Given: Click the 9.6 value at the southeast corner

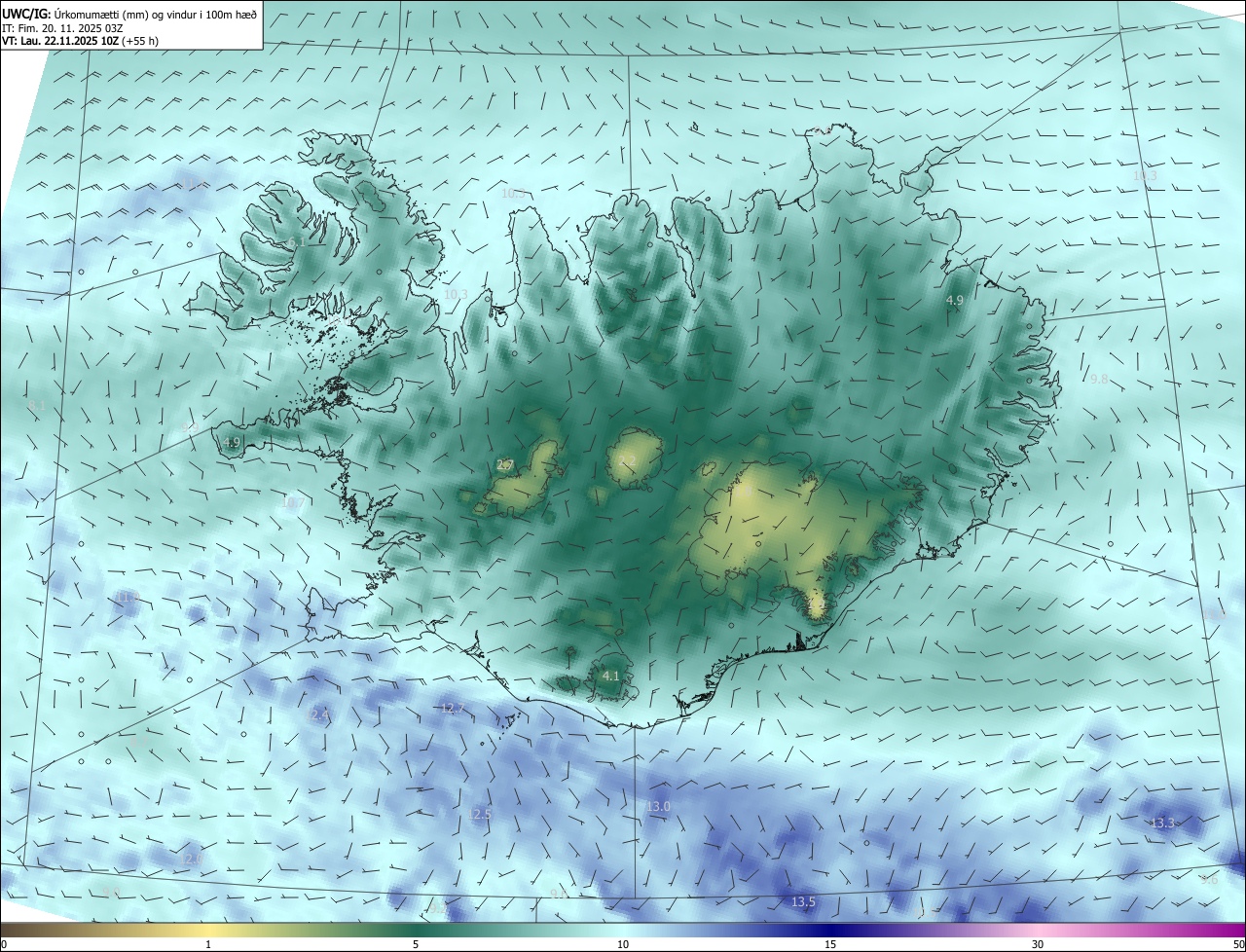Looking at the screenshot, I should [x=1209, y=880].
